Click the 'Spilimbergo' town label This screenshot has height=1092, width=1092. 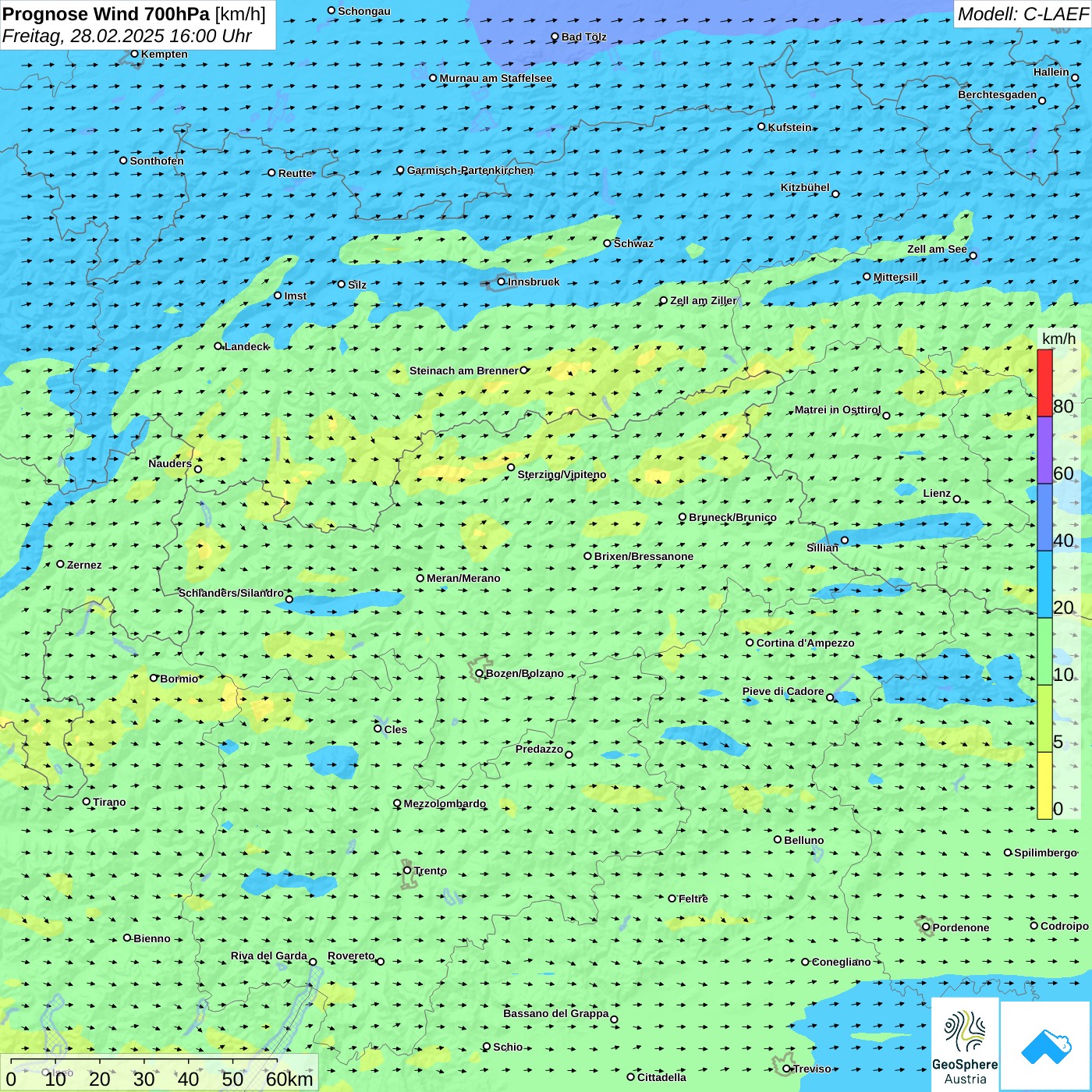[x=1046, y=853]
